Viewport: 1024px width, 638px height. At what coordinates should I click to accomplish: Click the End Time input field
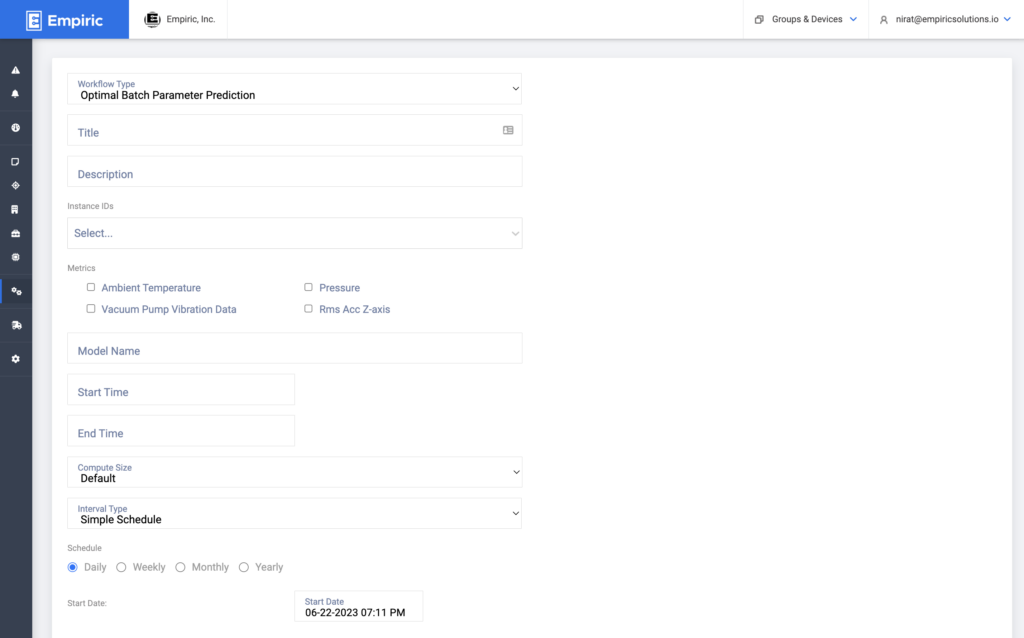[x=181, y=430]
